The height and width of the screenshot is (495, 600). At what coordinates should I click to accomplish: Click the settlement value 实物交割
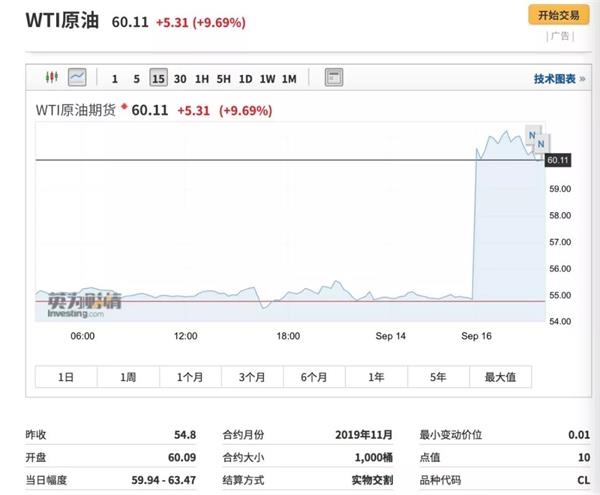[372, 480]
